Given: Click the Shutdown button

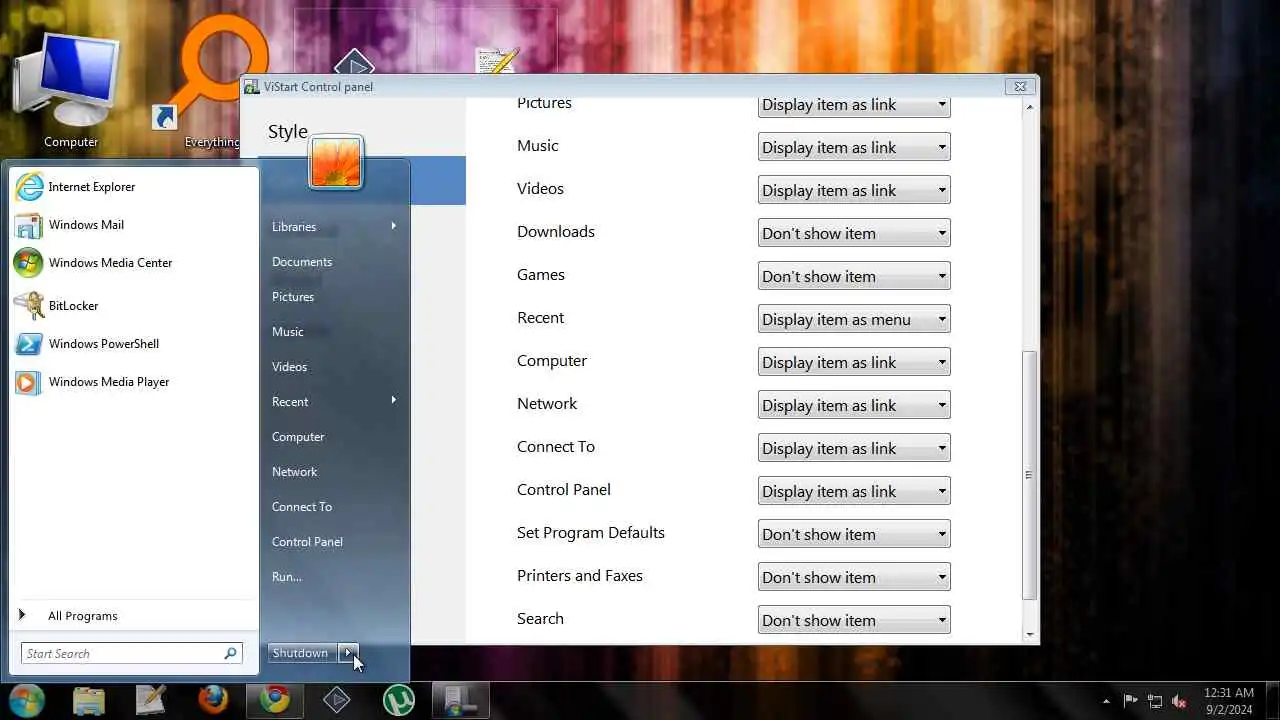Looking at the screenshot, I should (301, 653).
